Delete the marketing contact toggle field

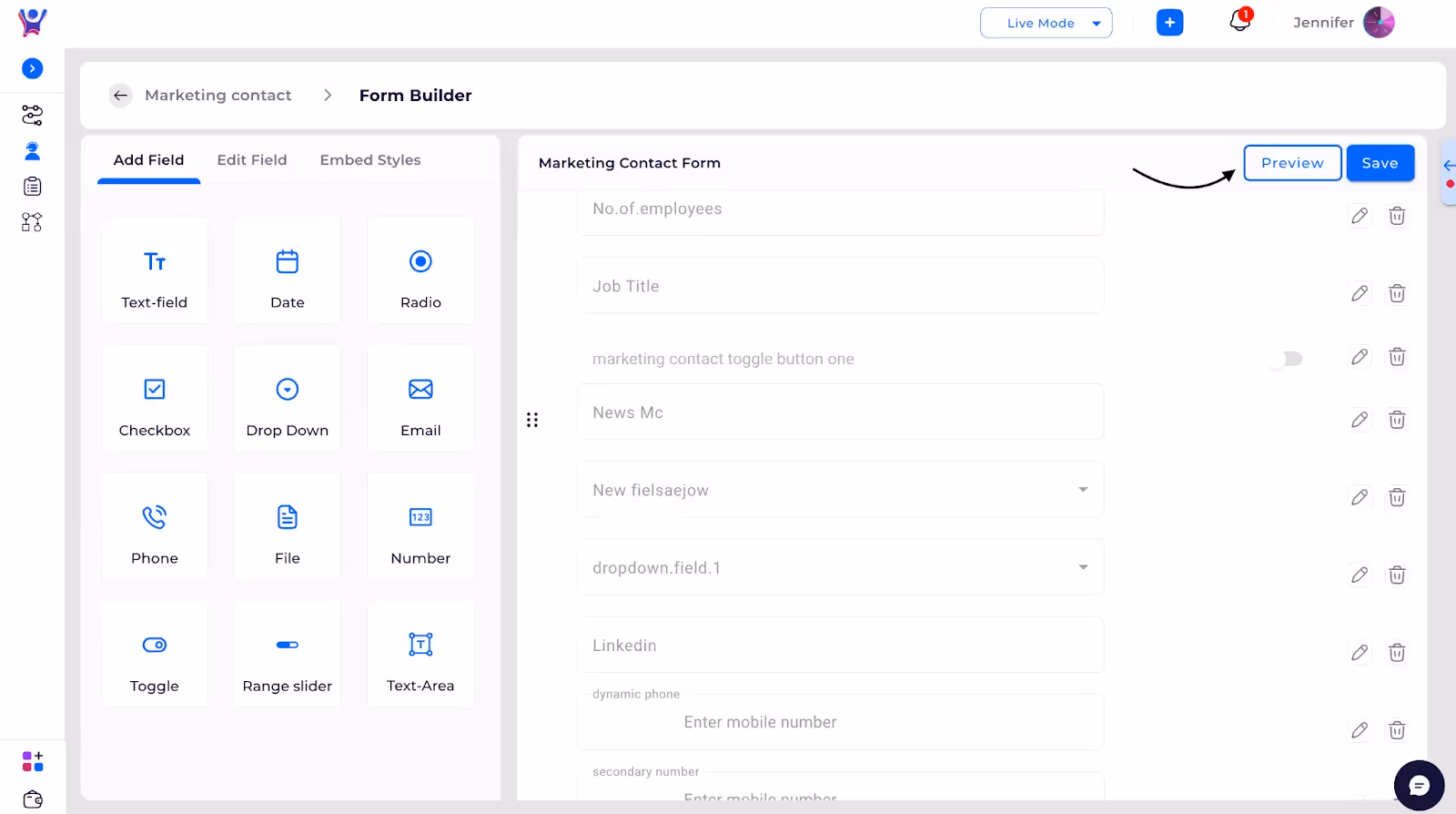(x=1397, y=357)
